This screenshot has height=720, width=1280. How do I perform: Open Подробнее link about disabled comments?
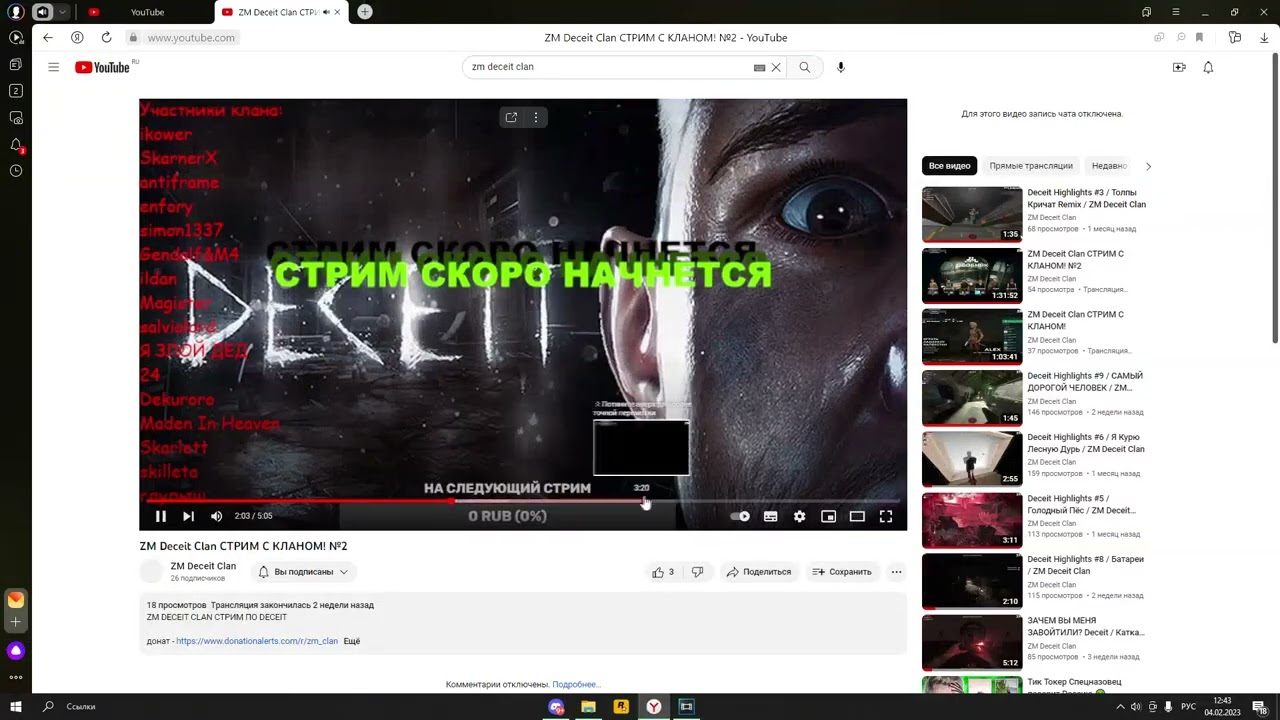(x=575, y=684)
